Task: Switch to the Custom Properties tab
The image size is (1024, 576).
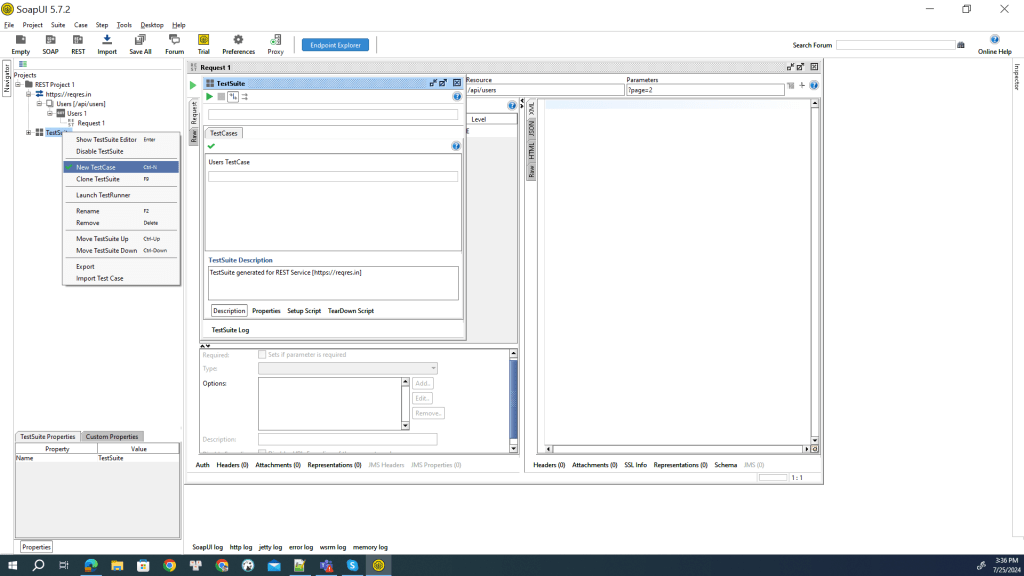Action: coord(111,437)
